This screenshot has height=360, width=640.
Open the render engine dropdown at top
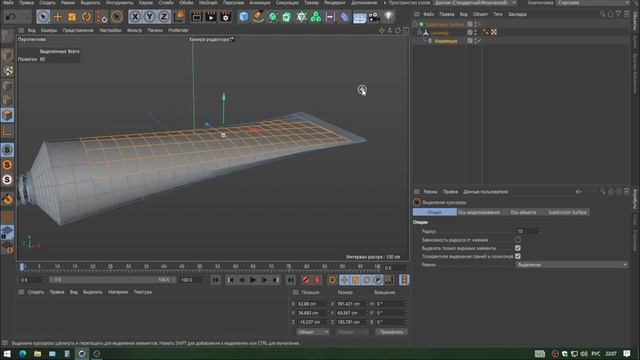476,2
